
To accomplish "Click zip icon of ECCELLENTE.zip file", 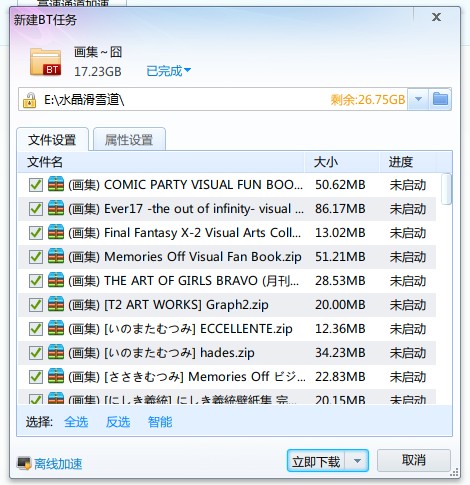I will pyautogui.click(x=56, y=328).
